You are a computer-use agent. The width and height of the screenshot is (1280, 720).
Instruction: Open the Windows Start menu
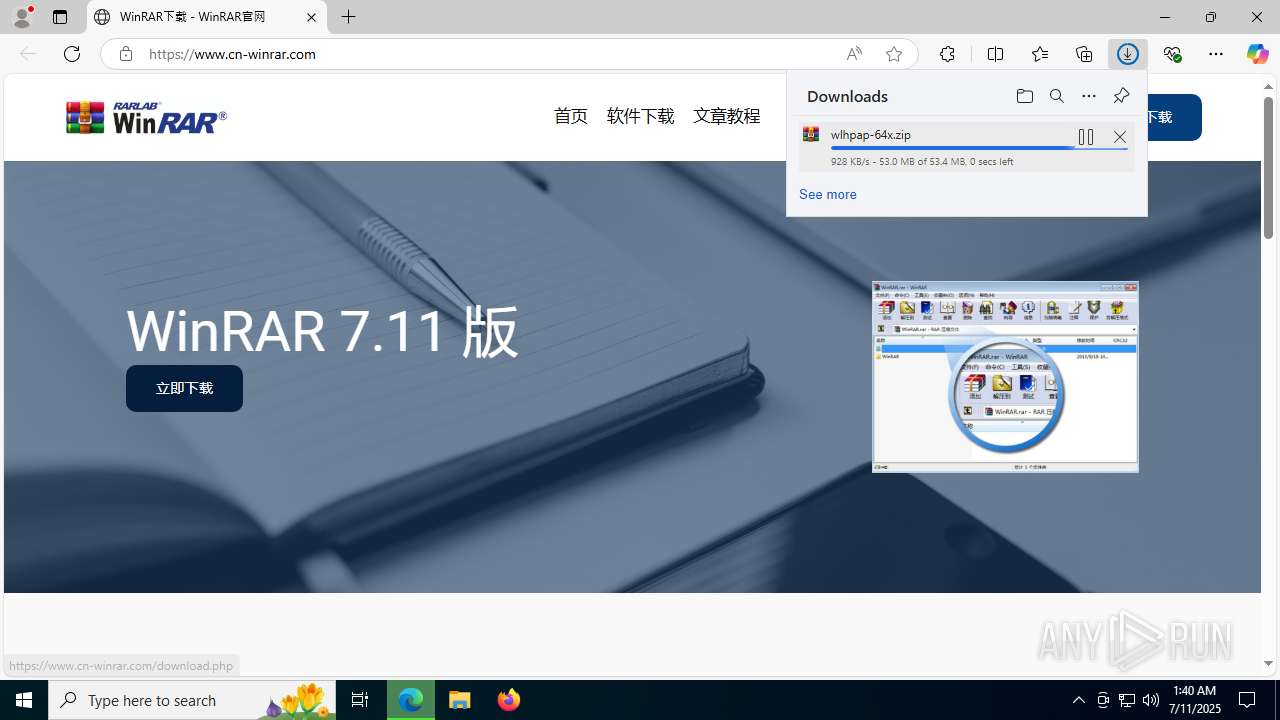coord(24,700)
